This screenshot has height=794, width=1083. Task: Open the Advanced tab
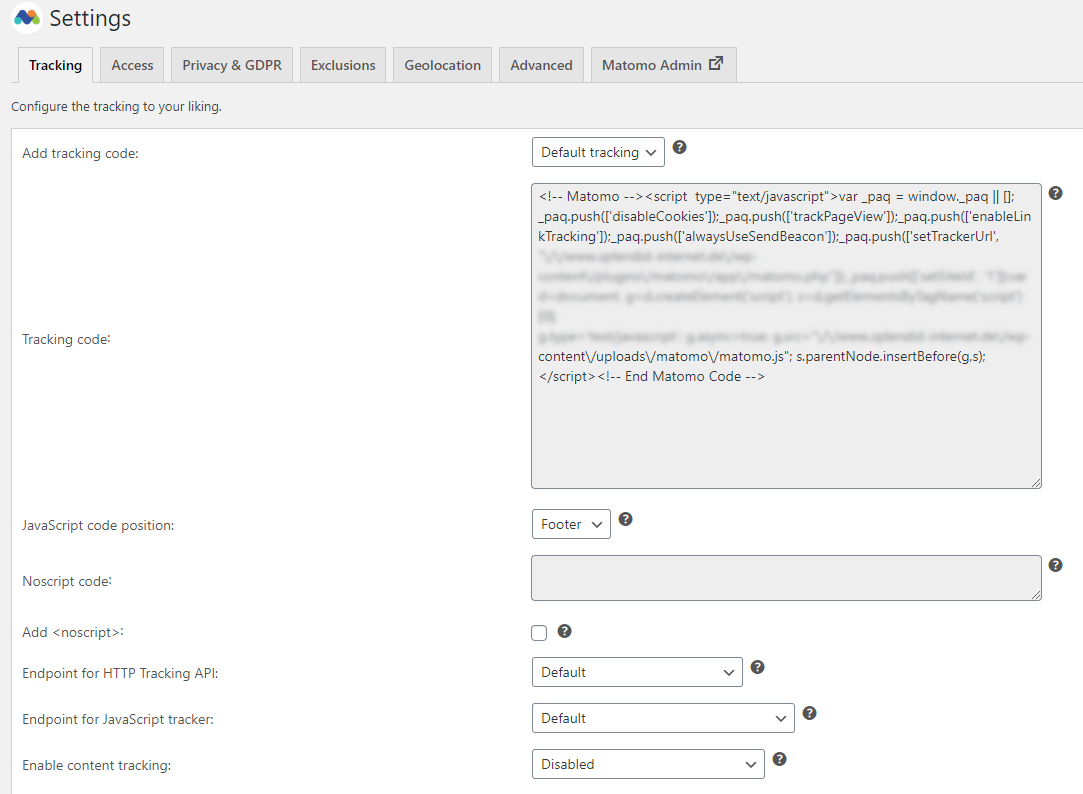pyautogui.click(x=542, y=65)
